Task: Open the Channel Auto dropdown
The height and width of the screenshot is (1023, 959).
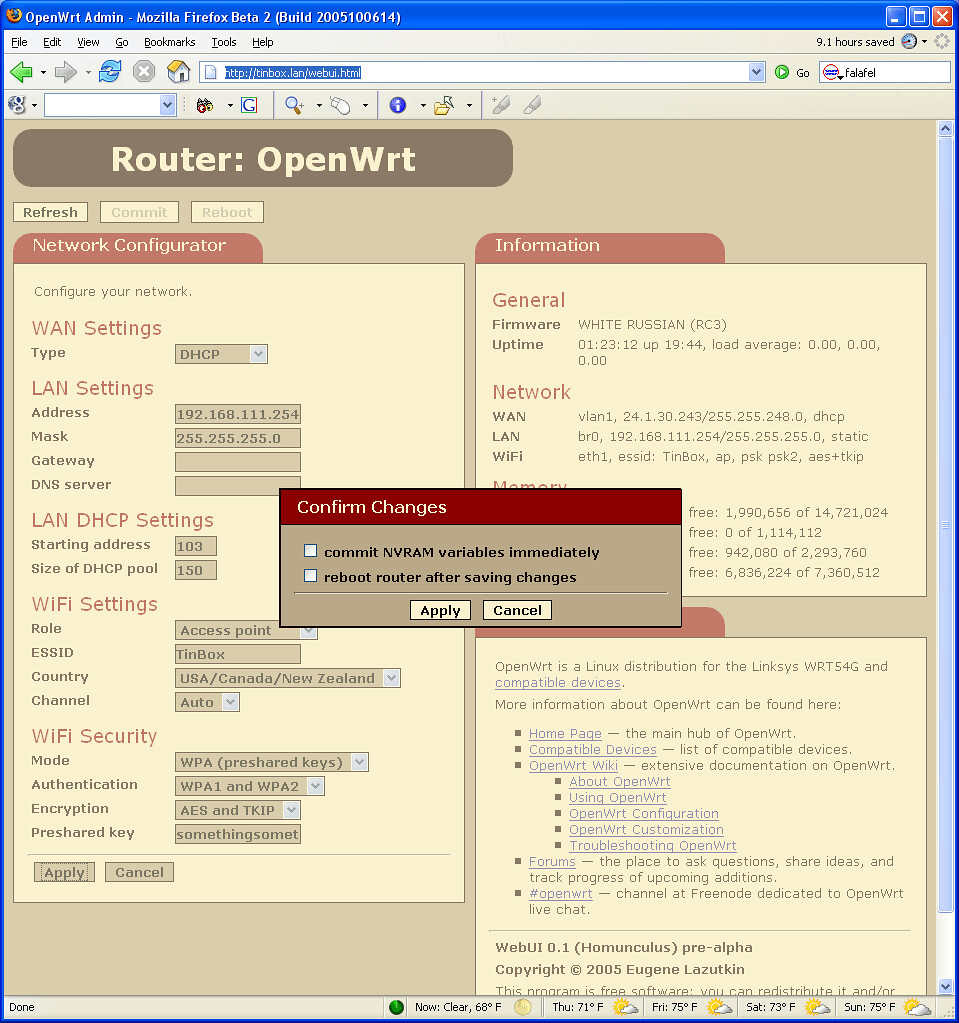Action: tap(207, 702)
